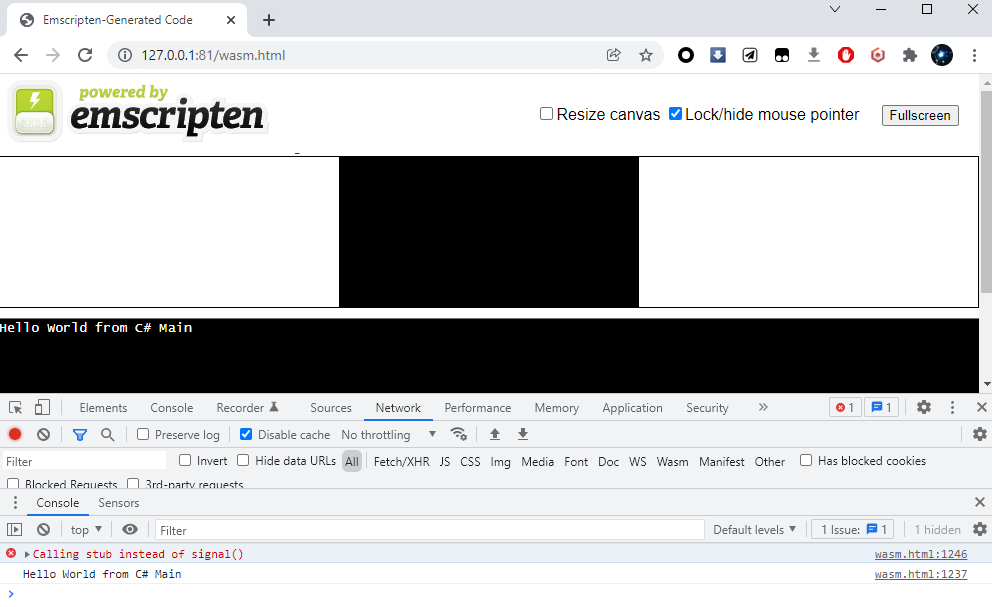Open network conditions wifi icon

459,434
